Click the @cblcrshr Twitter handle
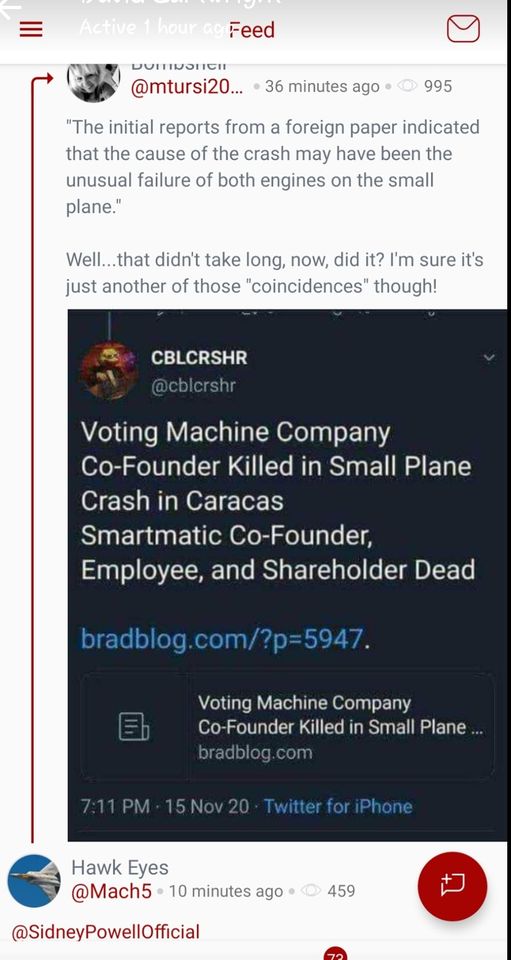Image resolution: width=511 pixels, height=960 pixels. 193,385
